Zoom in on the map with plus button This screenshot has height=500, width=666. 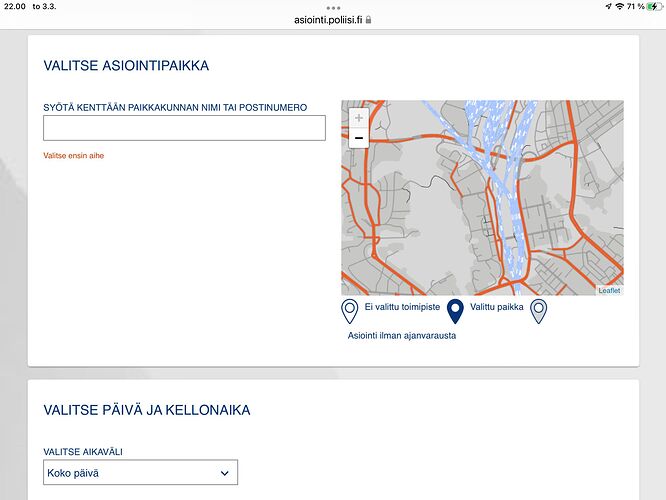pos(358,118)
